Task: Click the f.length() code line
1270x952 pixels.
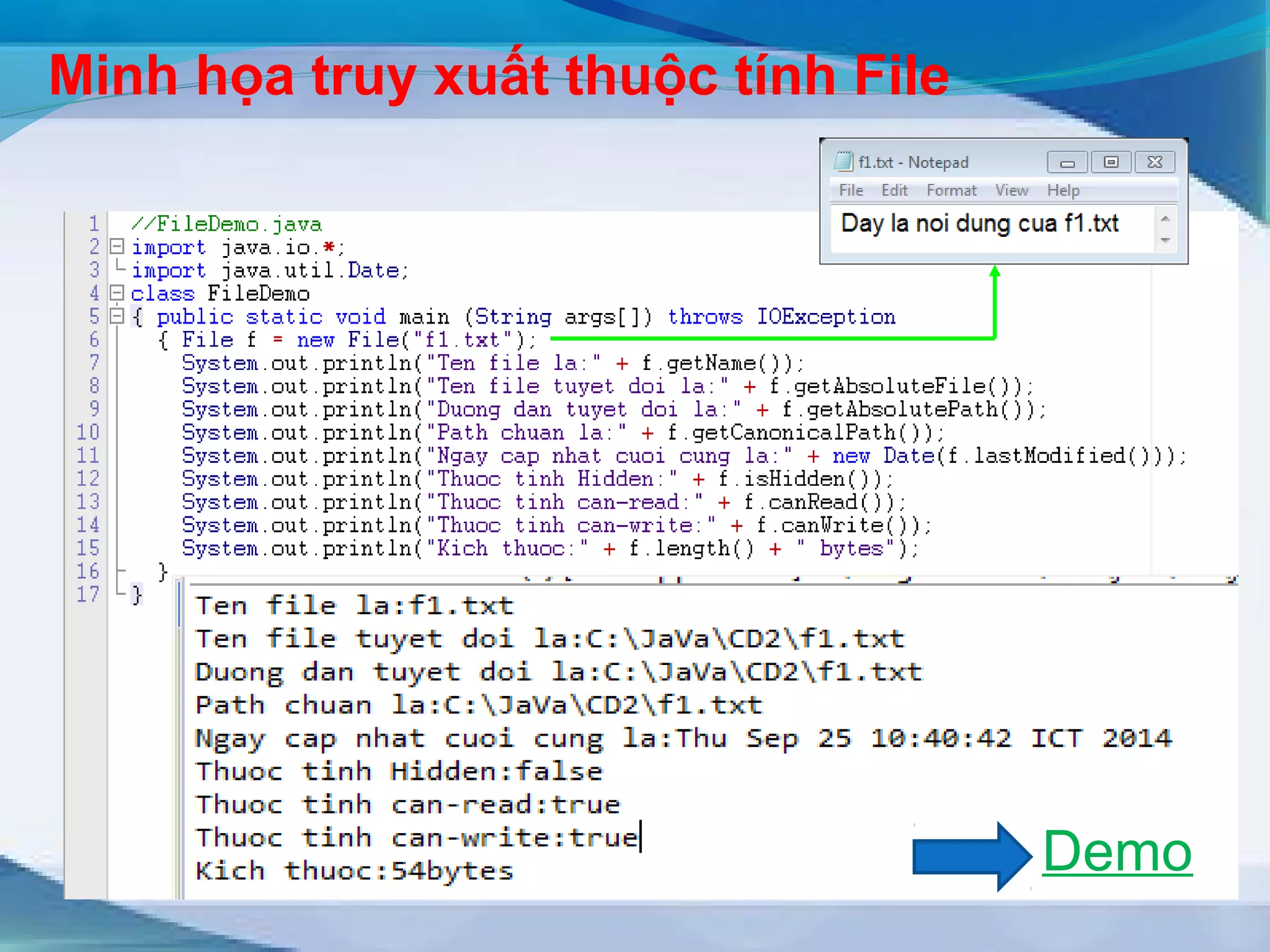Action: (x=550, y=549)
